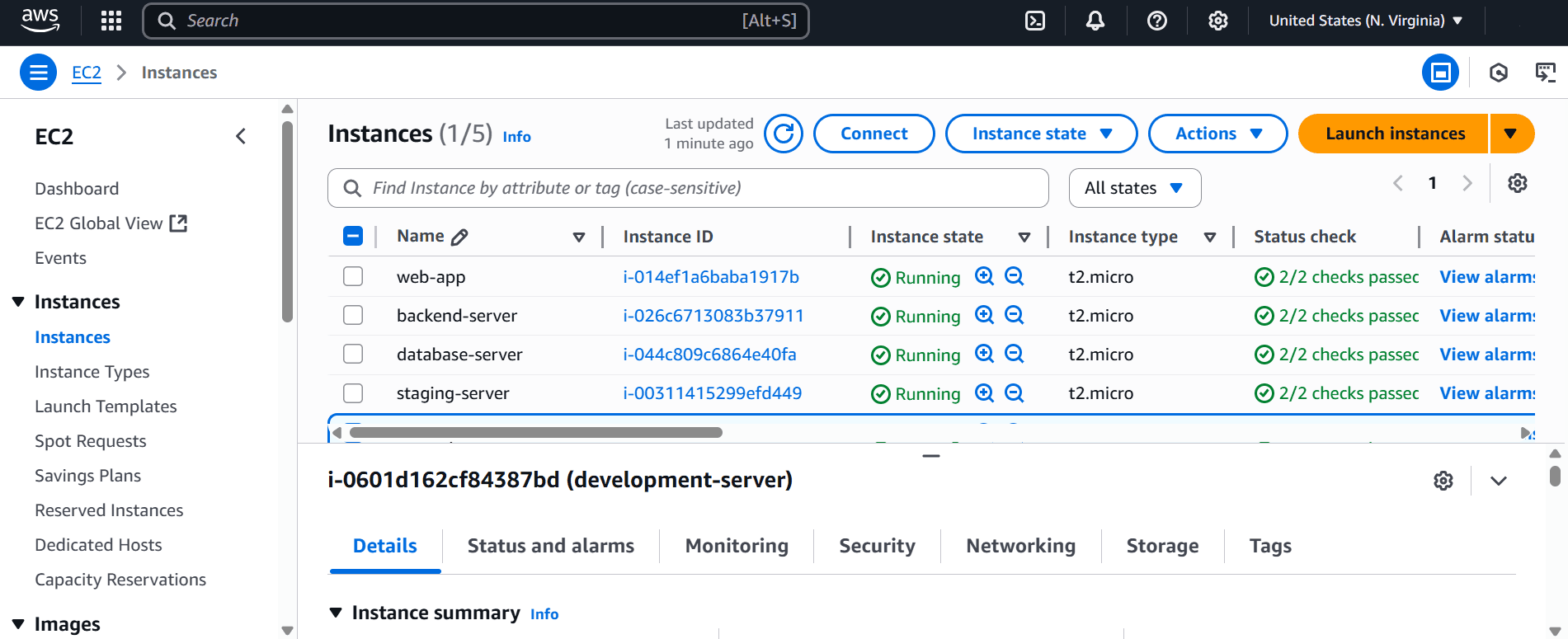The image size is (1568, 639).
Task: Refresh the instances list
Action: (784, 134)
